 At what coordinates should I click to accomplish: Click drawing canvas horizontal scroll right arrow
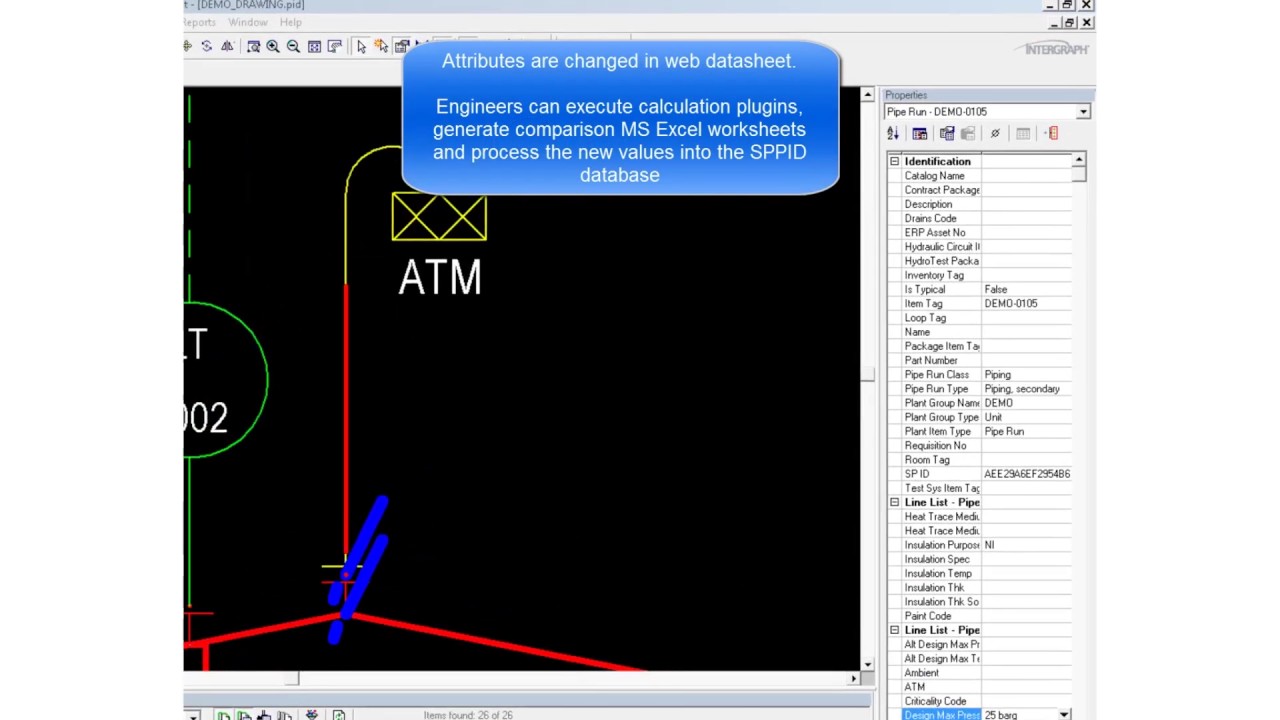coord(854,678)
